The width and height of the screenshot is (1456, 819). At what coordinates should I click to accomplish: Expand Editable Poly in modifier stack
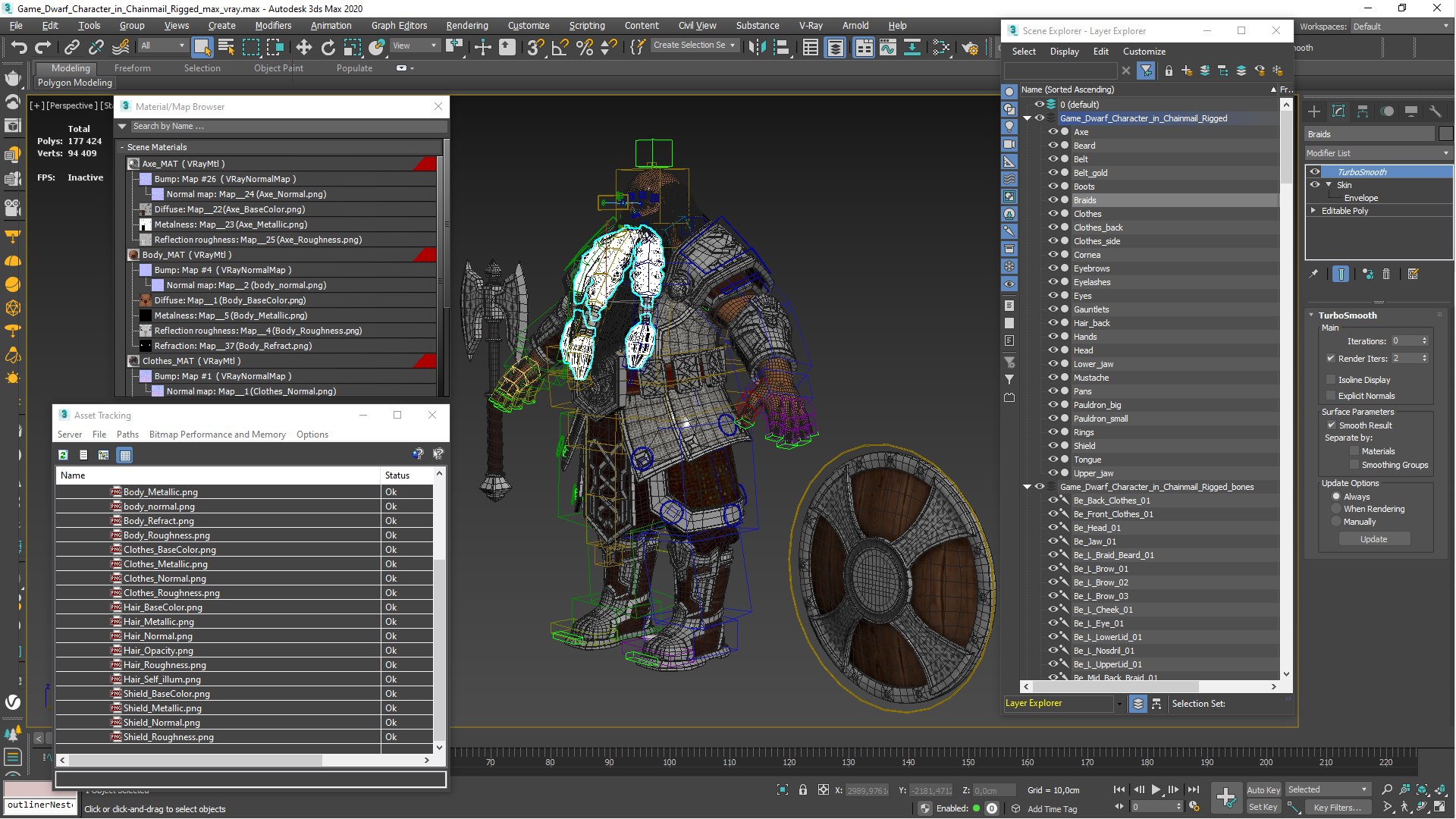(x=1313, y=211)
